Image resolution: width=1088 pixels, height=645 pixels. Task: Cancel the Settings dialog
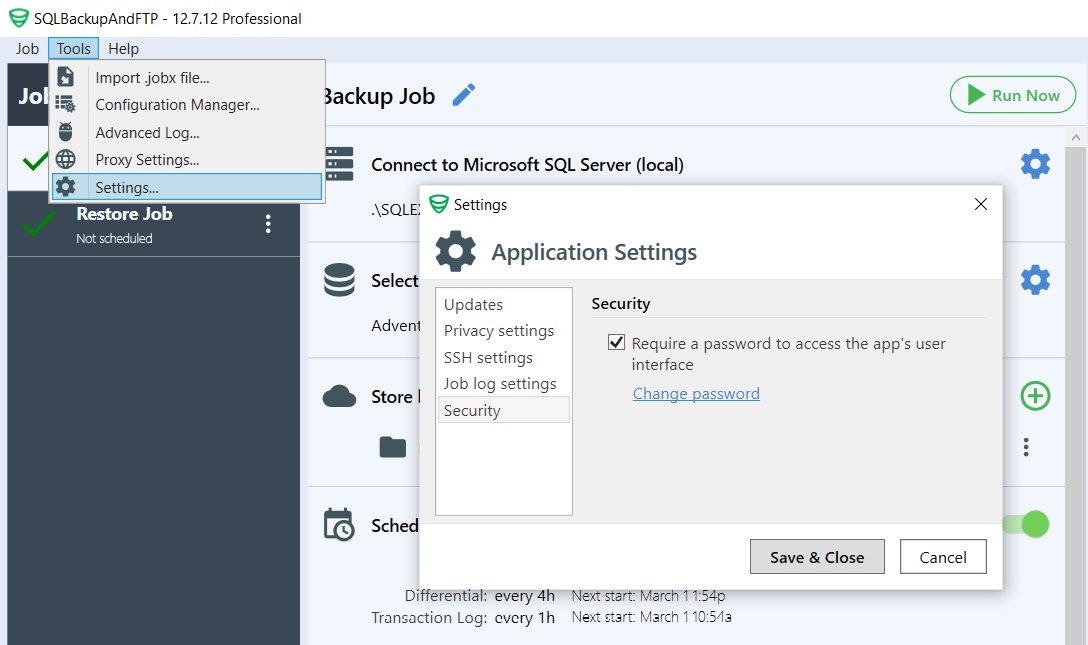(943, 556)
